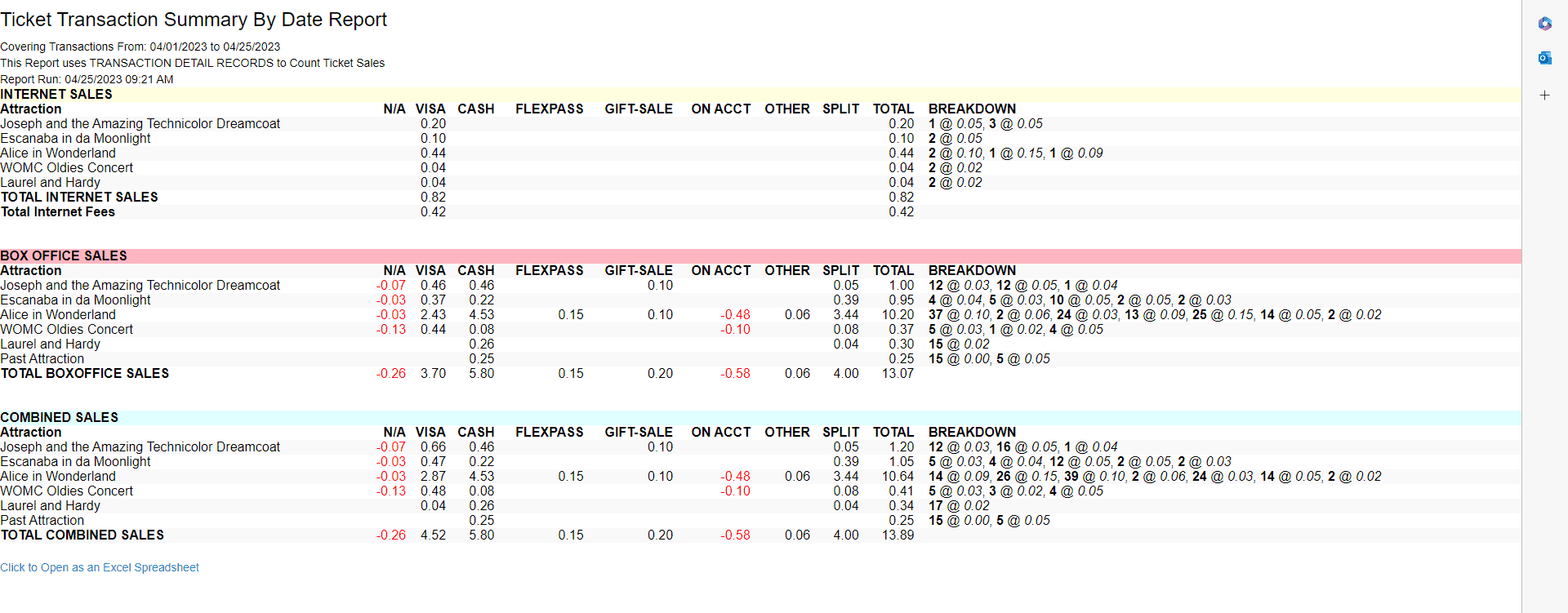Click the TOTAL COMBINED SALES row label
1568x613 pixels.
coord(82,535)
